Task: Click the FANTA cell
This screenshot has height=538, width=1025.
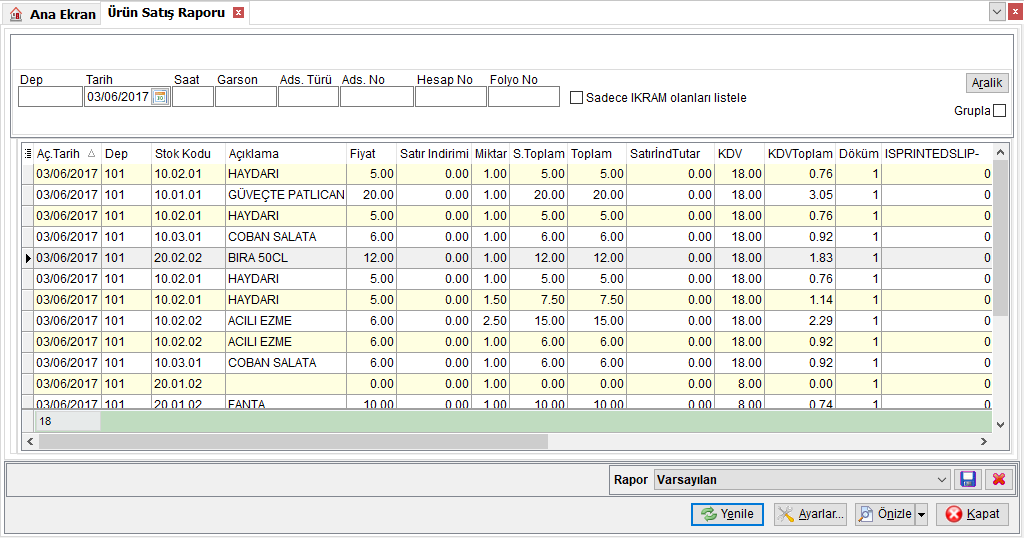Action: (286, 403)
